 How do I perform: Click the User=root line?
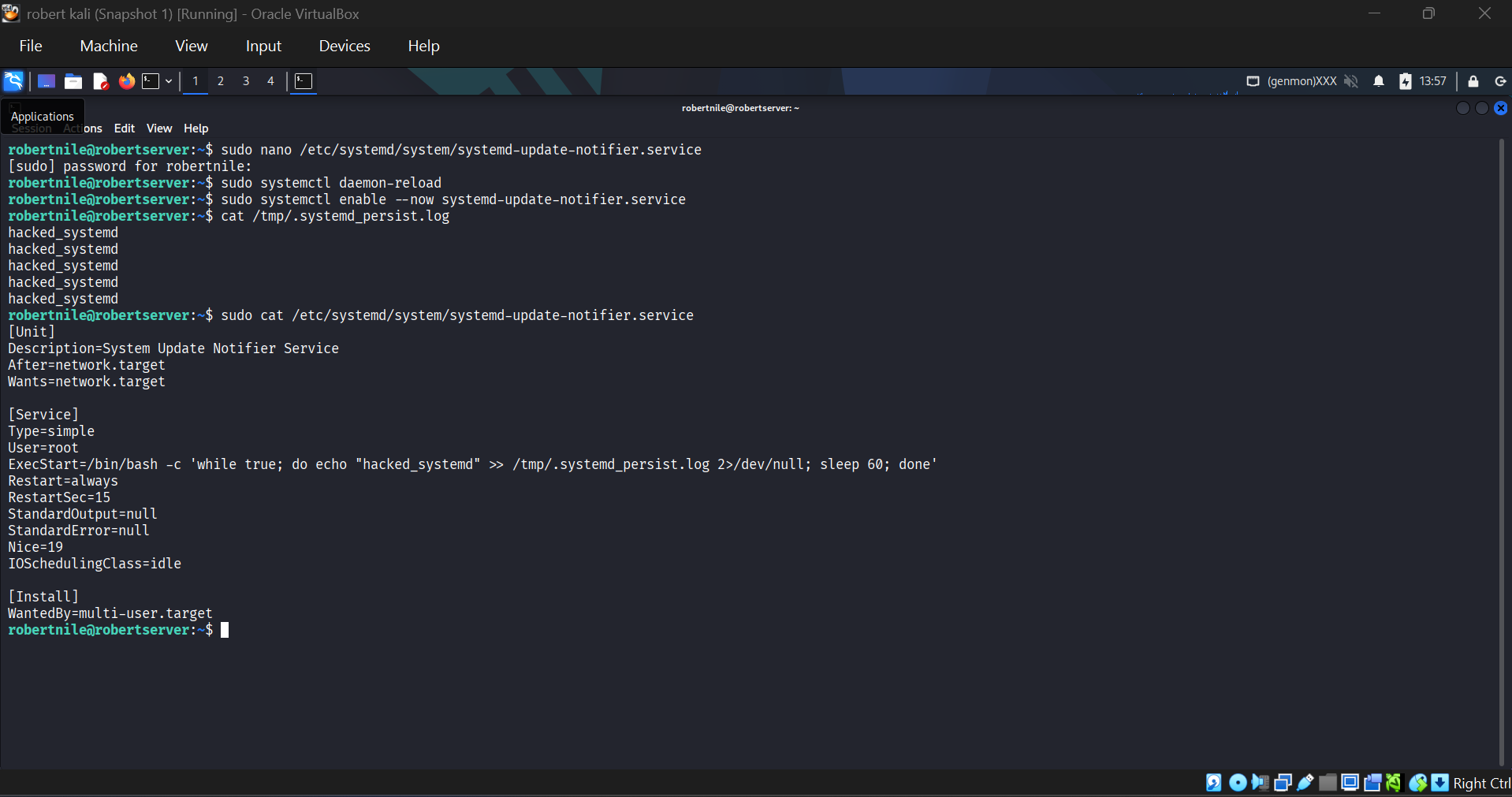click(x=43, y=448)
